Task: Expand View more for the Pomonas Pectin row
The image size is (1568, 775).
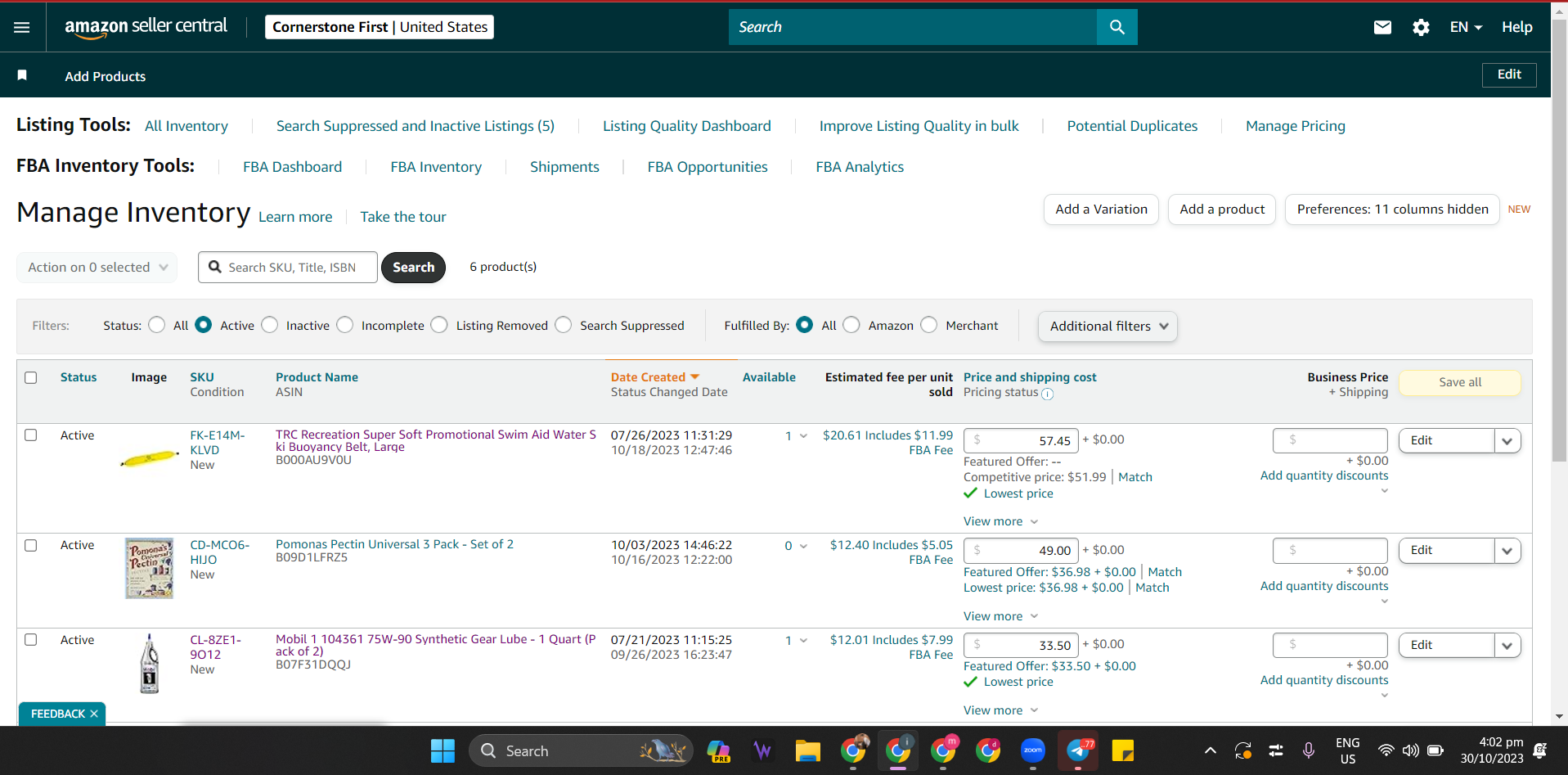Action: (1000, 616)
